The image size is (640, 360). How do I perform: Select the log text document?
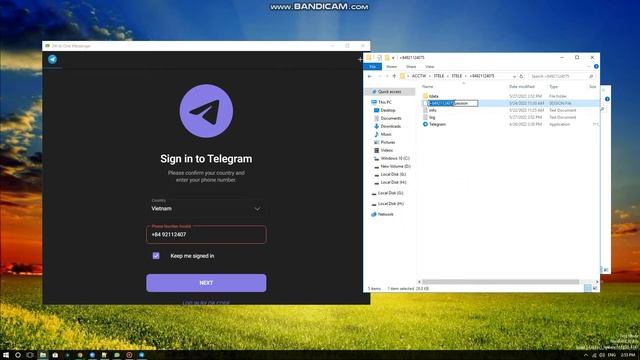point(431,117)
